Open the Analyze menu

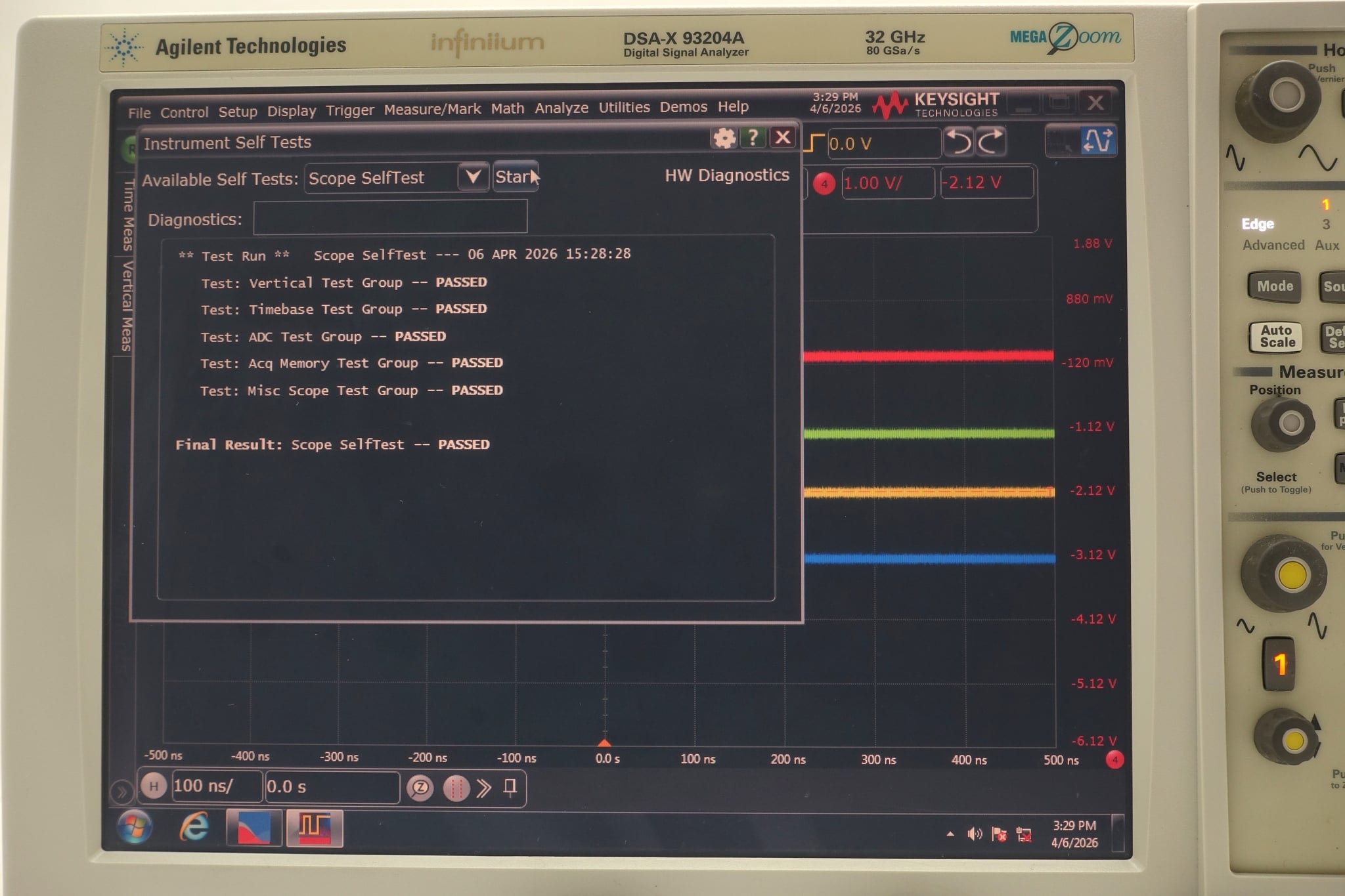[562, 108]
